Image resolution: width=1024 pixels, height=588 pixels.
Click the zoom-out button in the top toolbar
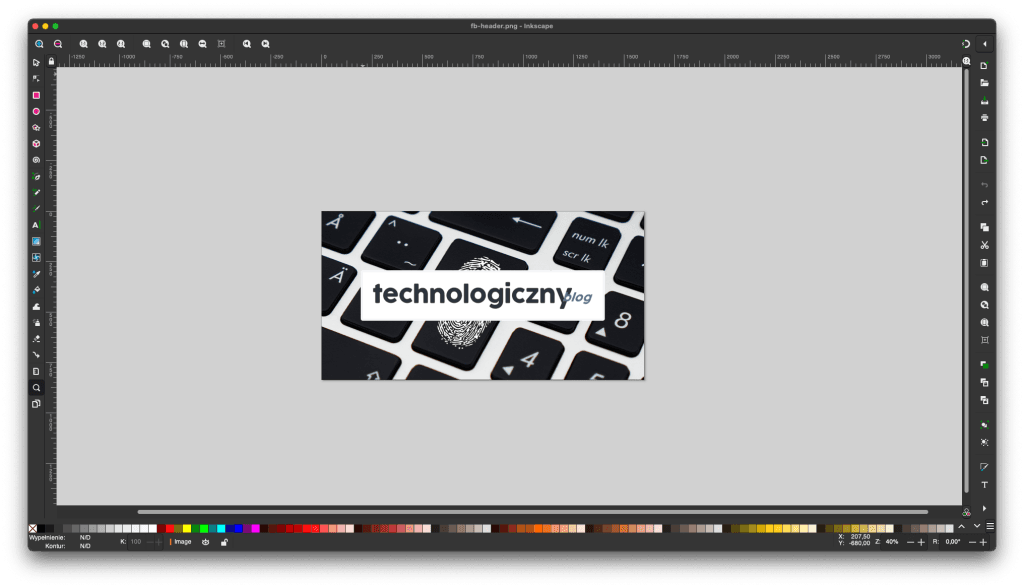point(58,44)
